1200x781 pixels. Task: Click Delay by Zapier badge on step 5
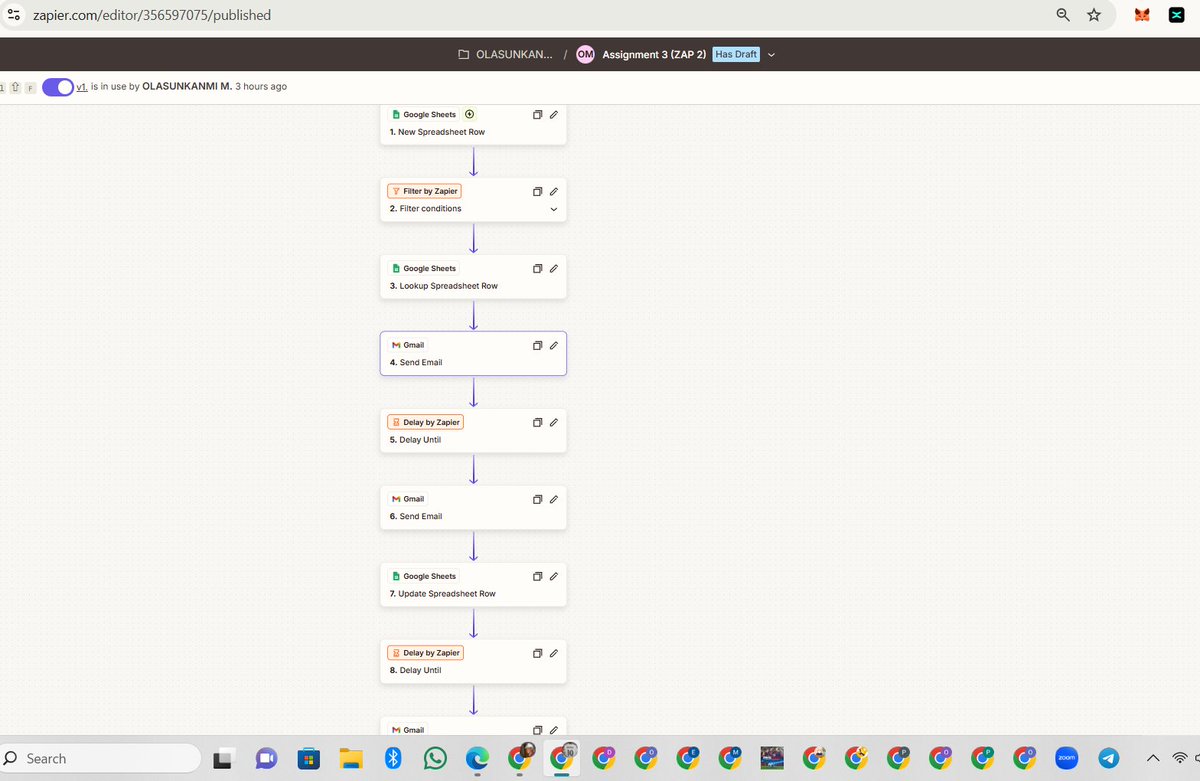tap(425, 422)
